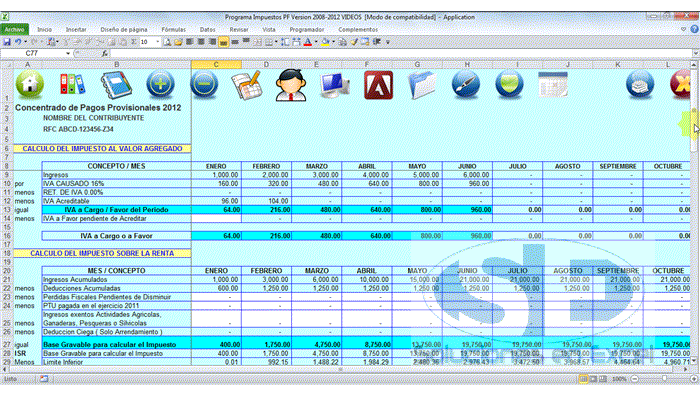Open the Programador ribbon tab
Viewport: 700px width, 394px height.
click(307, 29)
